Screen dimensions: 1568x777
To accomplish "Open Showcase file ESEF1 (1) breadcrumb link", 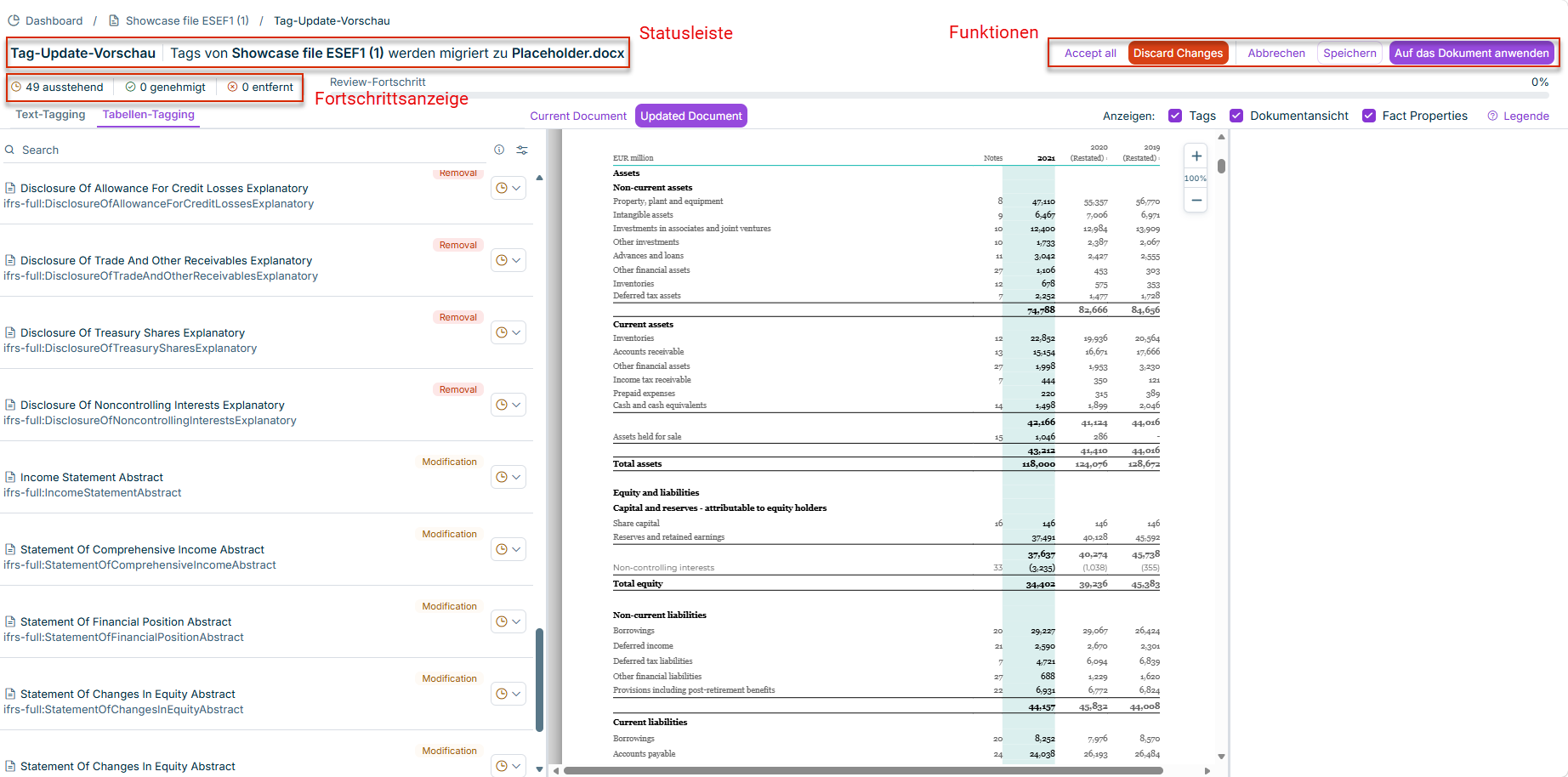I will tap(187, 20).
